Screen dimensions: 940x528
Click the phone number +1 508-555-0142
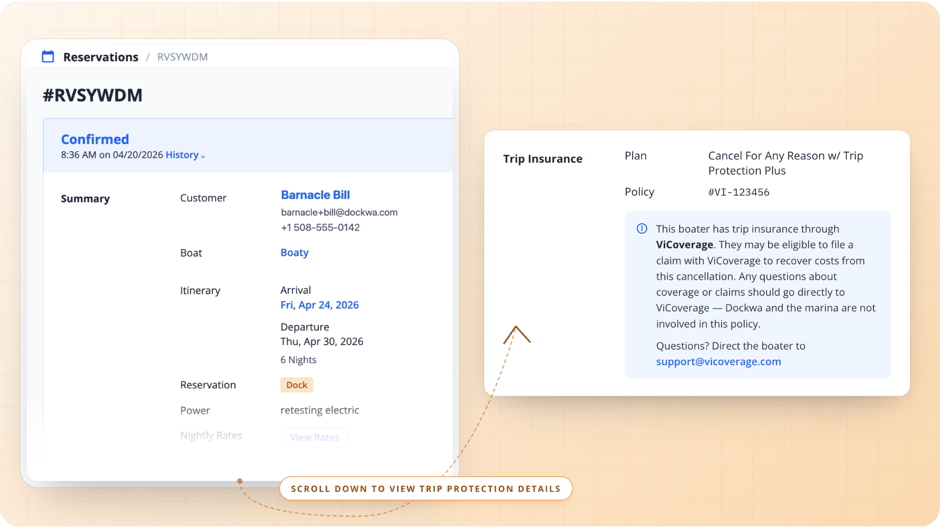click(x=320, y=227)
